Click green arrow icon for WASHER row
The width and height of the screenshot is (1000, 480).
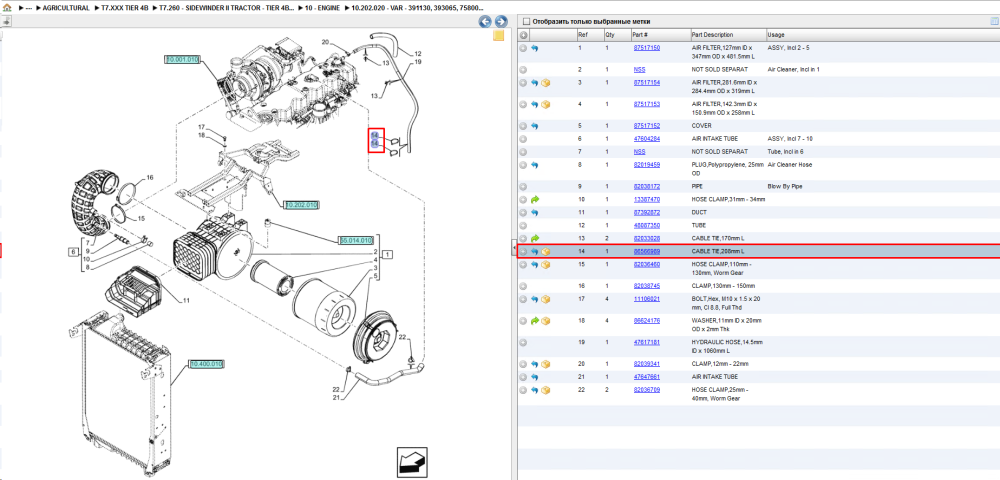point(534,321)
